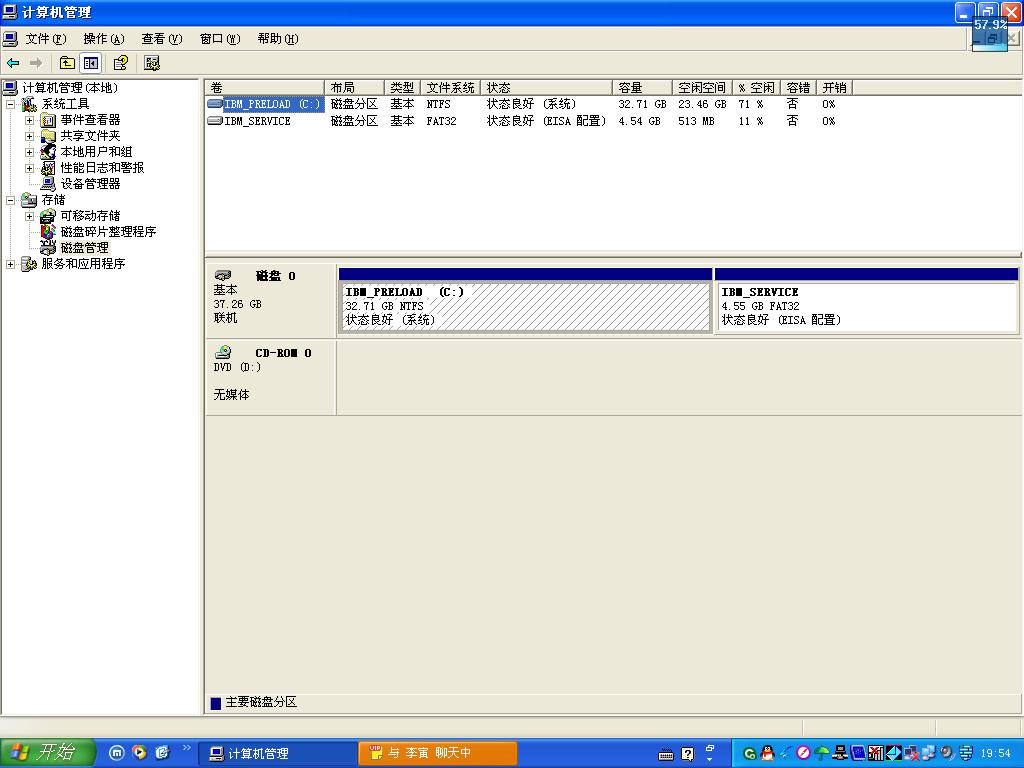Select the 本地用户和组 icon
This screenshot has height=768, width=1024.
click(48, 152)
